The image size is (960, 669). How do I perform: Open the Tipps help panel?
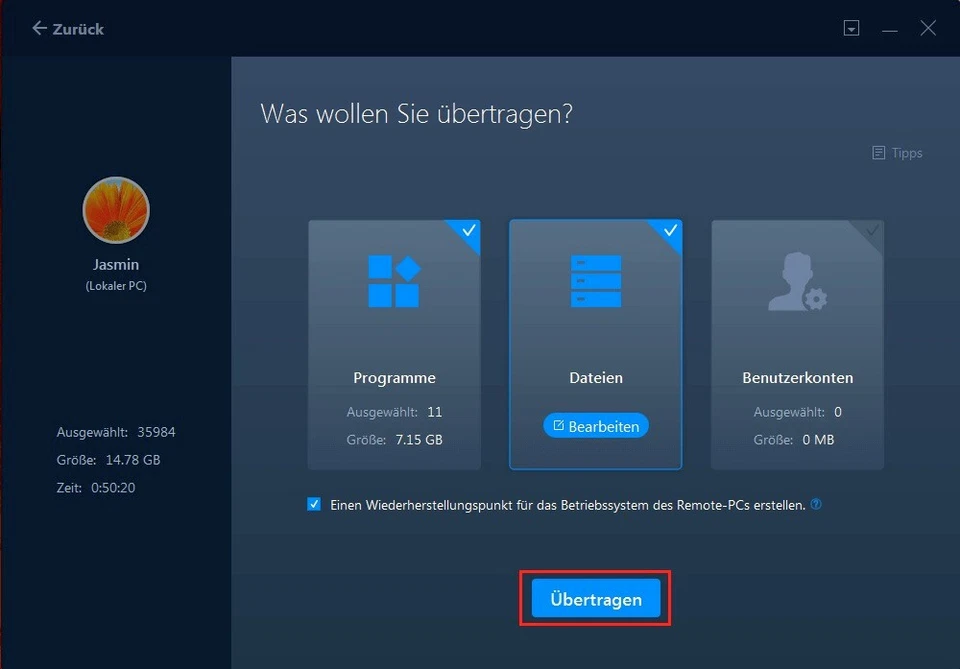pos(897,152)
